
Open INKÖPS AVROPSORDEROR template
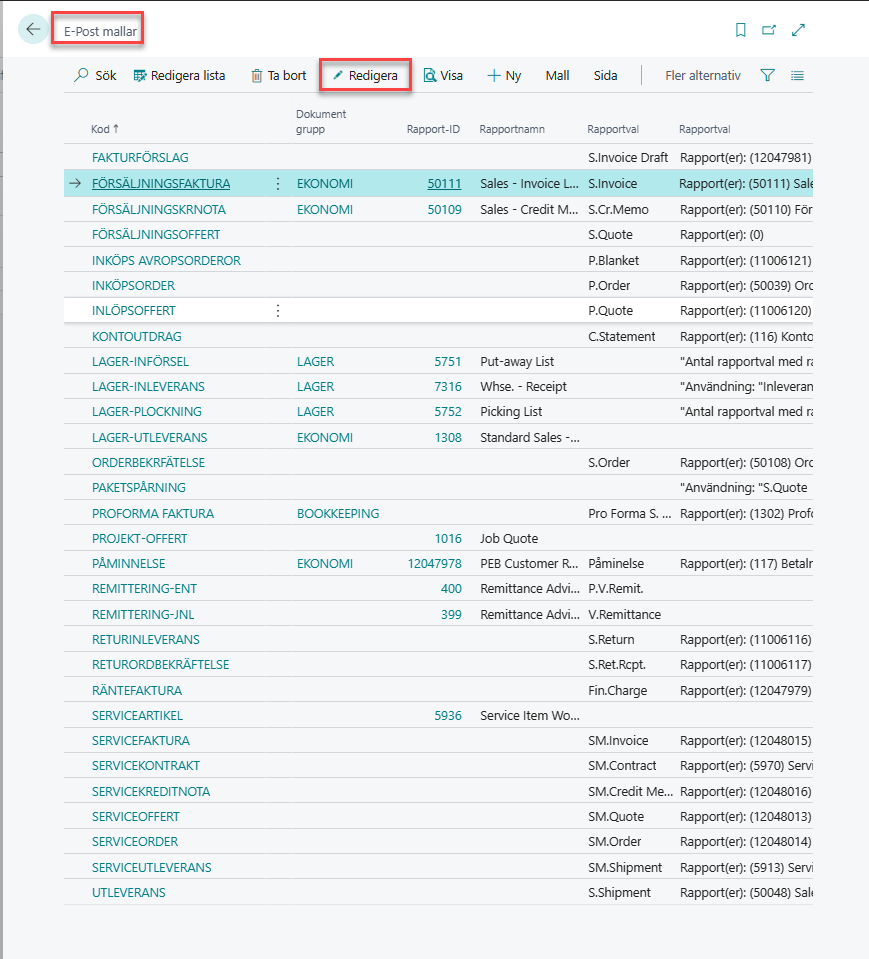click(x=166, y=261)
